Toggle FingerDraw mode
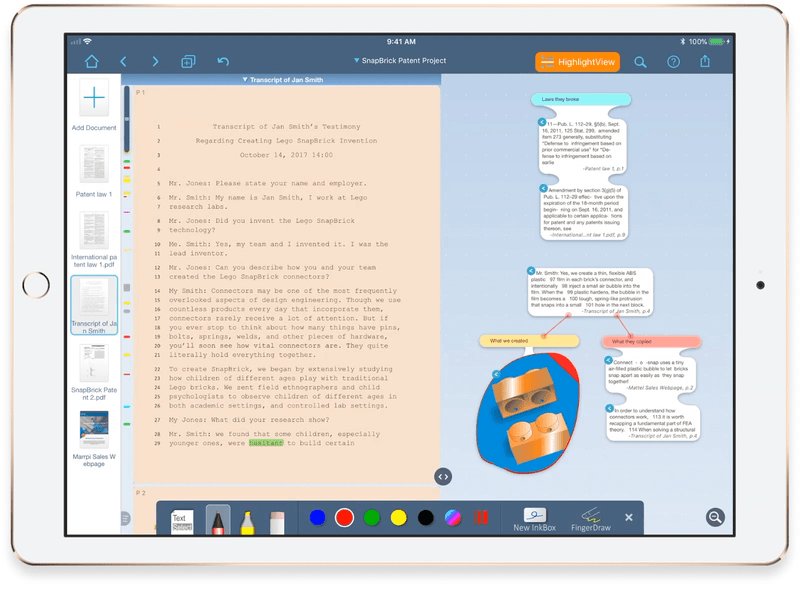Image resolution: width=800 pixels, height=600 pixels. (x=591, y=520)
